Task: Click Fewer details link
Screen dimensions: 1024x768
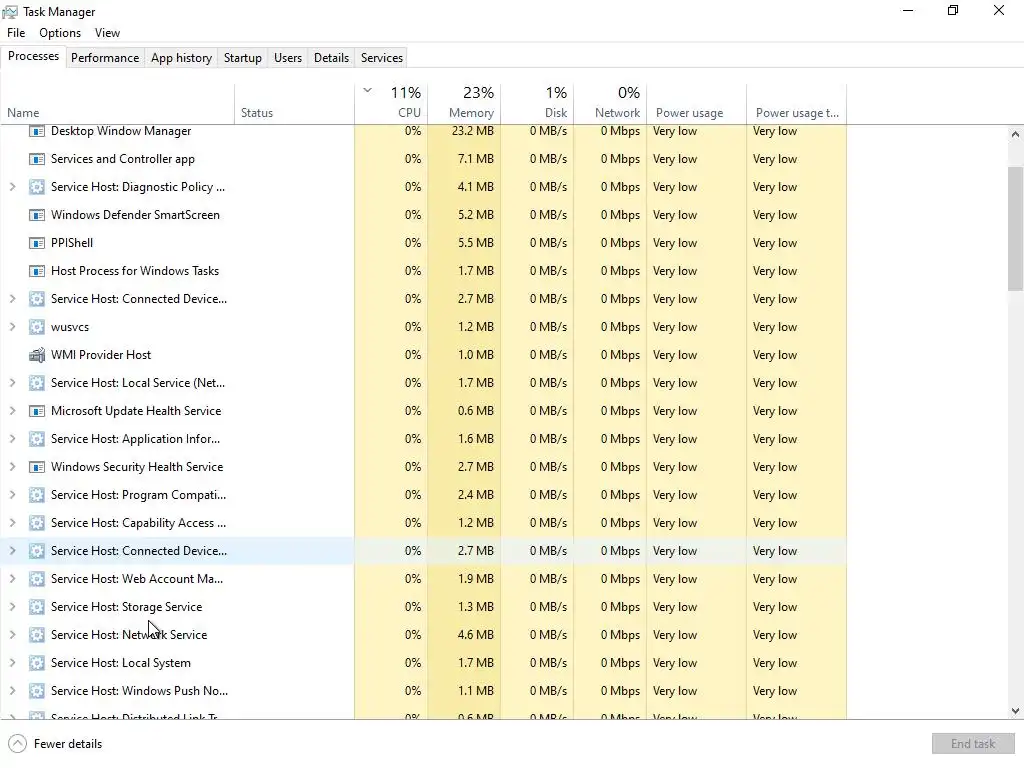Action: pyautogui.click(x=68, y=744)
